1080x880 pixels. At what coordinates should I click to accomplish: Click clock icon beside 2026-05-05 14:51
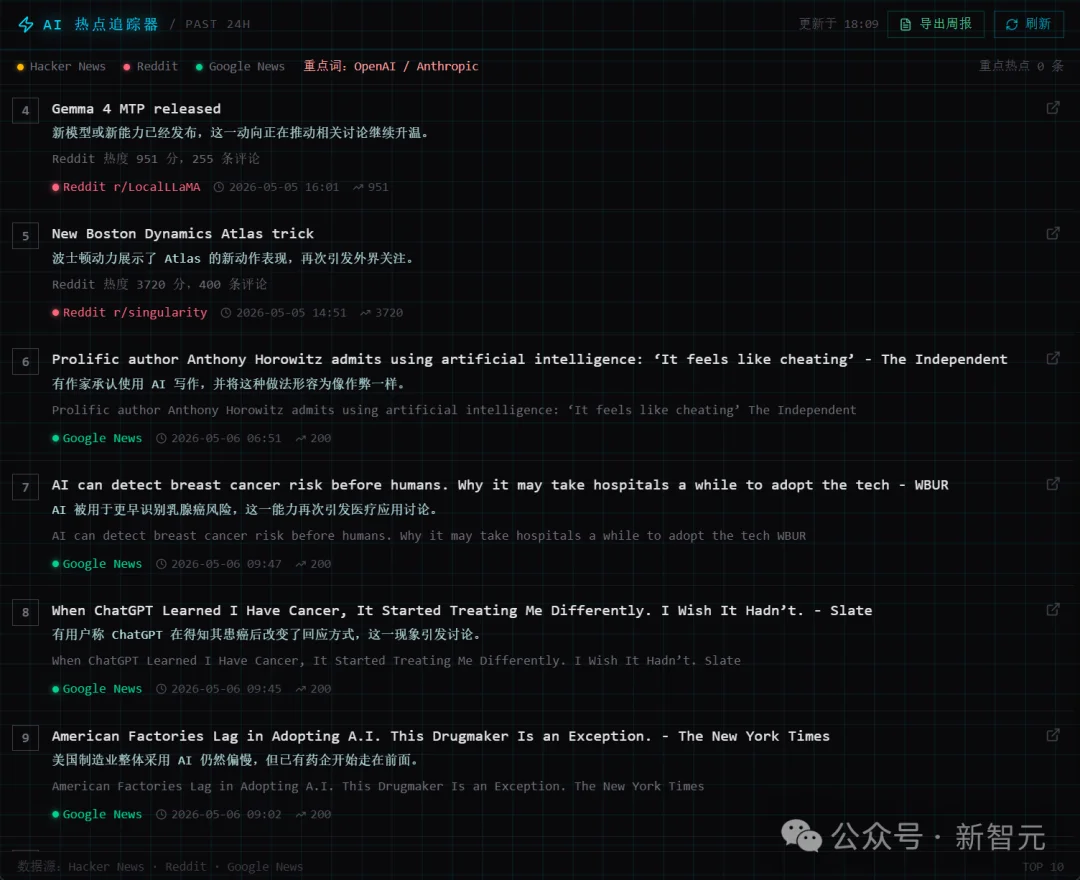click(226, 313)
